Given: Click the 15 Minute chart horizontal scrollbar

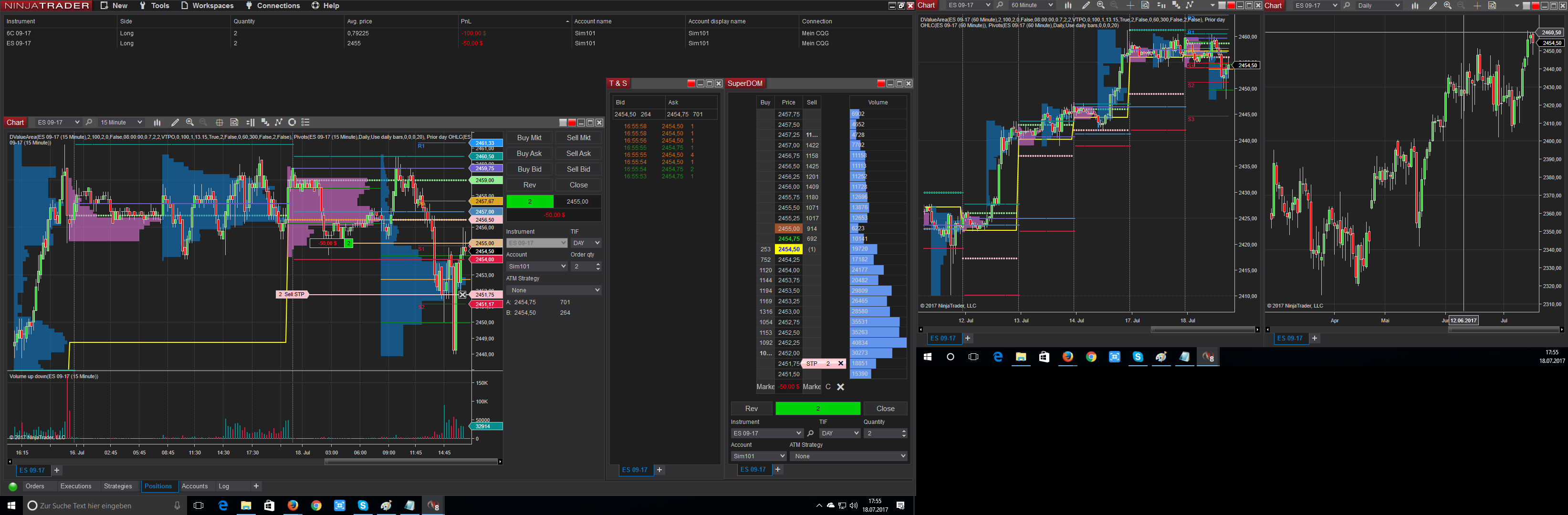Looking at the screenshot, I should (412, 462).
